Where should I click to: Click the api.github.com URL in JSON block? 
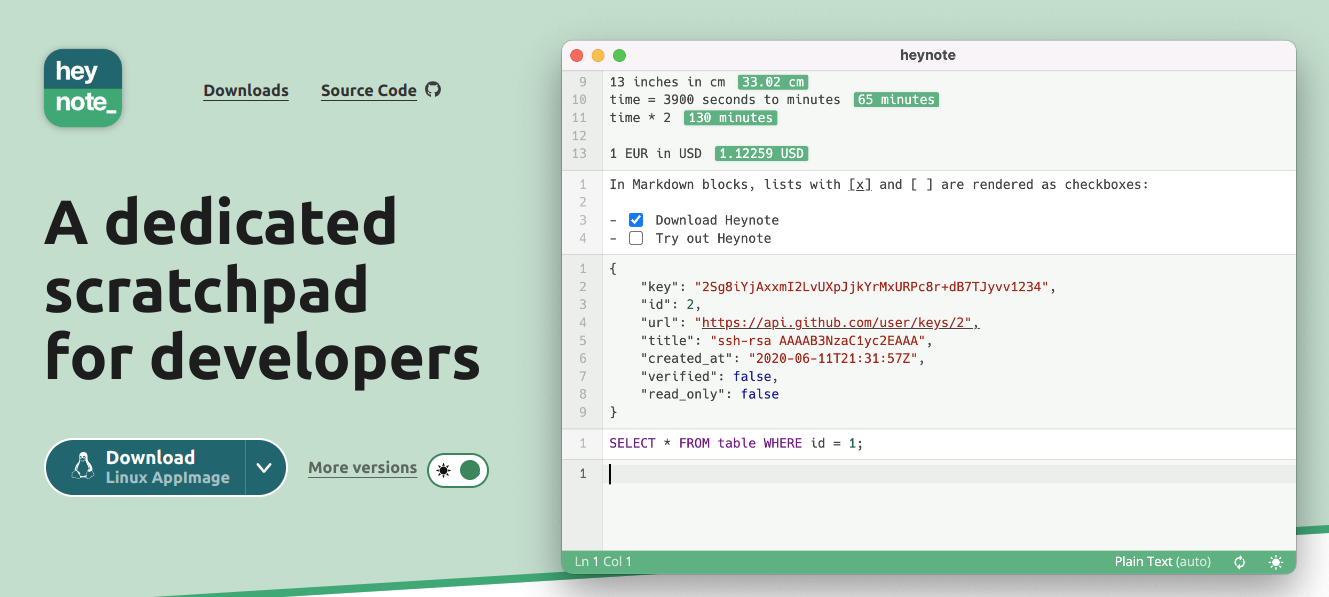coord(839,323)
